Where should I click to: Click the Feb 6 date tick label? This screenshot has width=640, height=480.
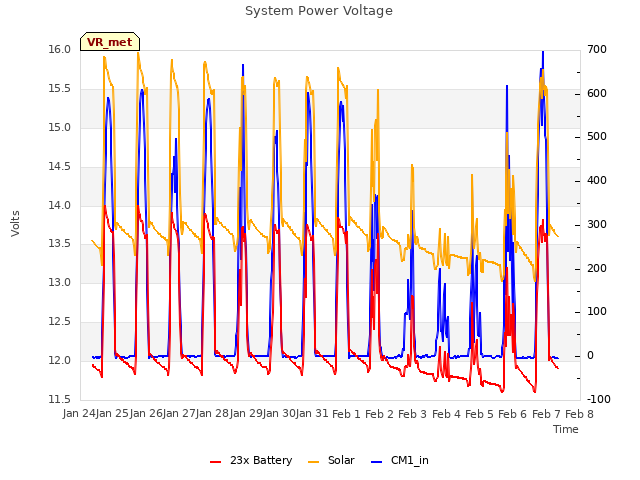point(513,414)
